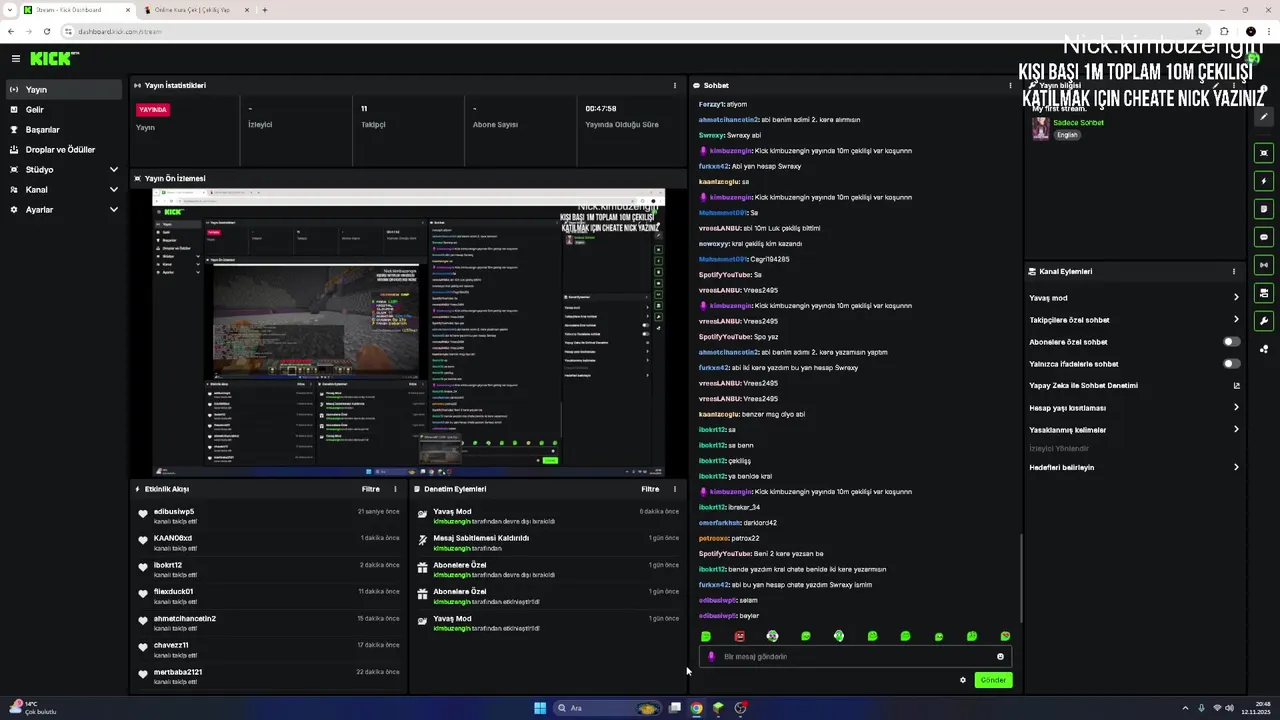Click KAAN08xd in the activity feed
Viewport: 1280px width, 720px height.
click(173, 538)
